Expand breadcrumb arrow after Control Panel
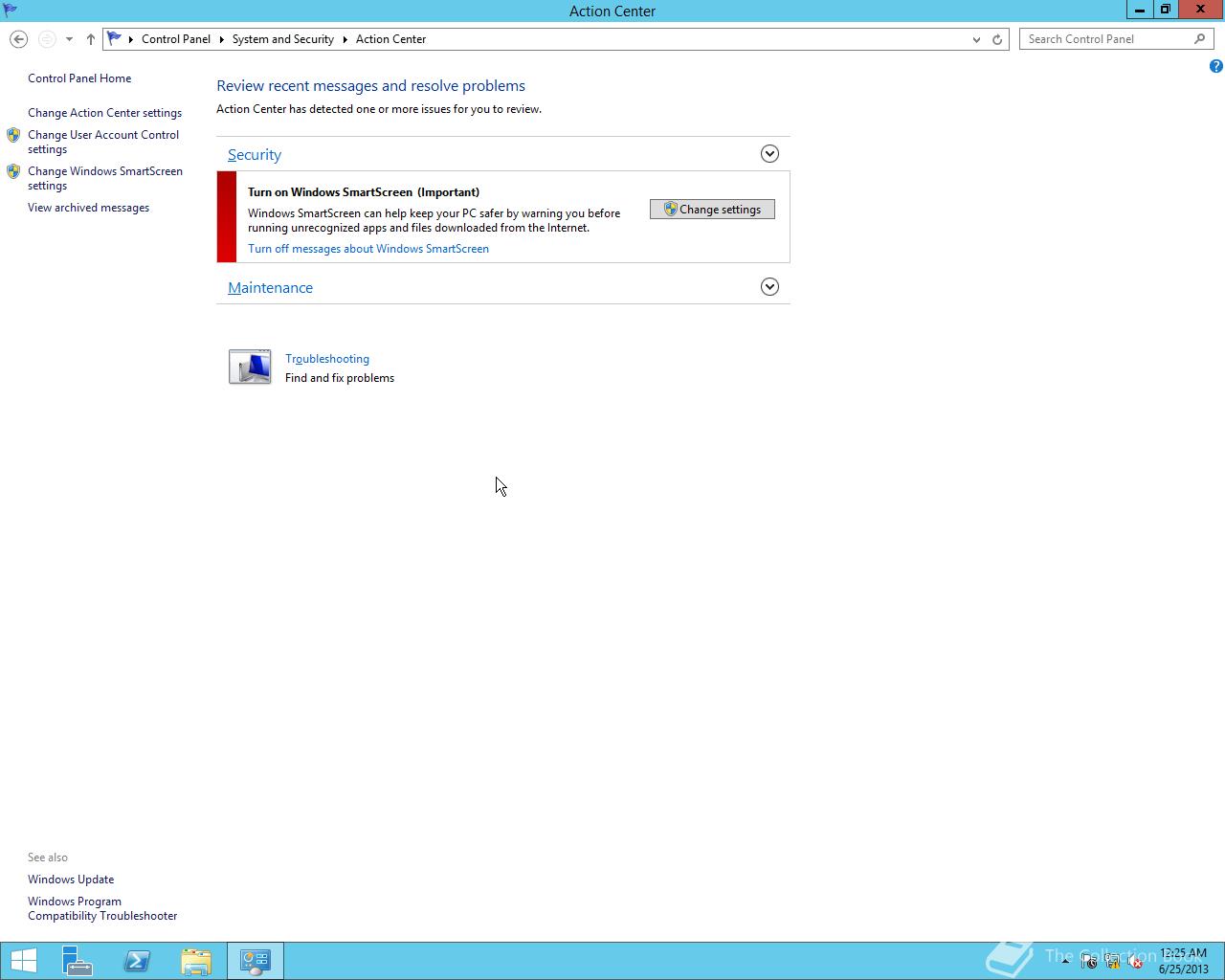1225x980 pixels. click(221, 39)
